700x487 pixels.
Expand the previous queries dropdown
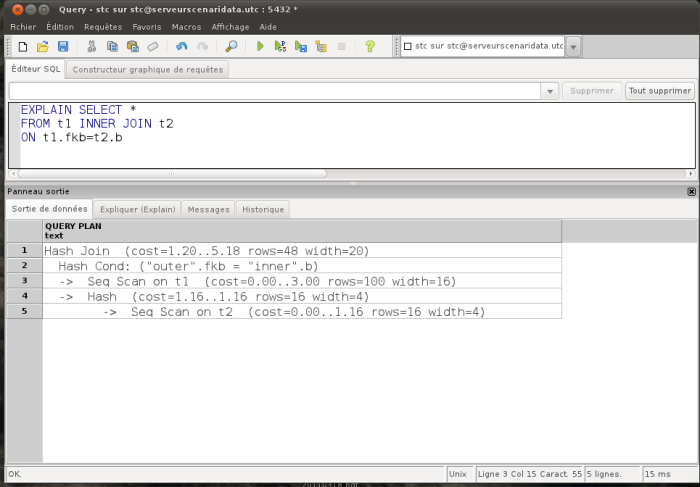pos(550,91)
